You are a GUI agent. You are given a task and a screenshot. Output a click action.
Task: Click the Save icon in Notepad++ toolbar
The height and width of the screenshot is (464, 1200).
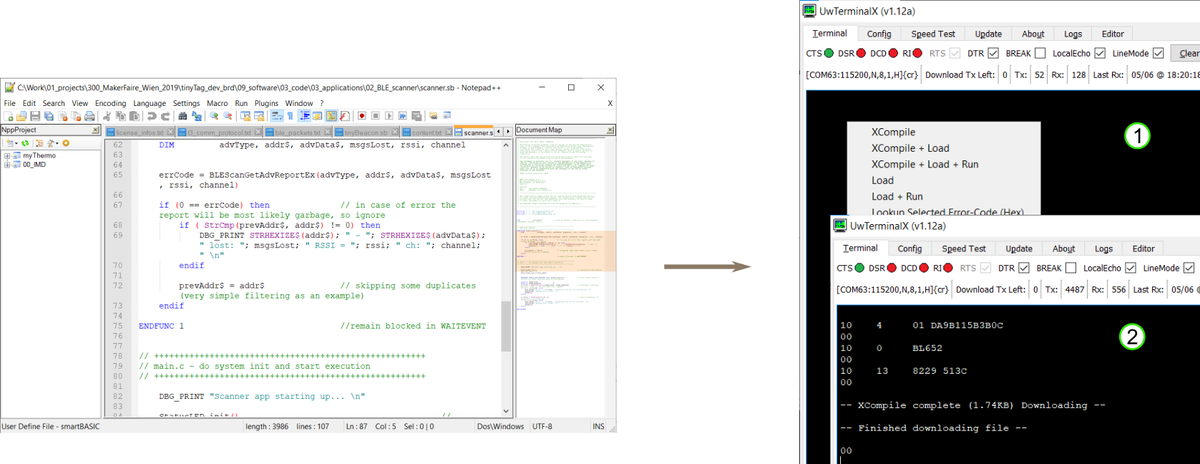pyautogui.click(x=35, y=116)
